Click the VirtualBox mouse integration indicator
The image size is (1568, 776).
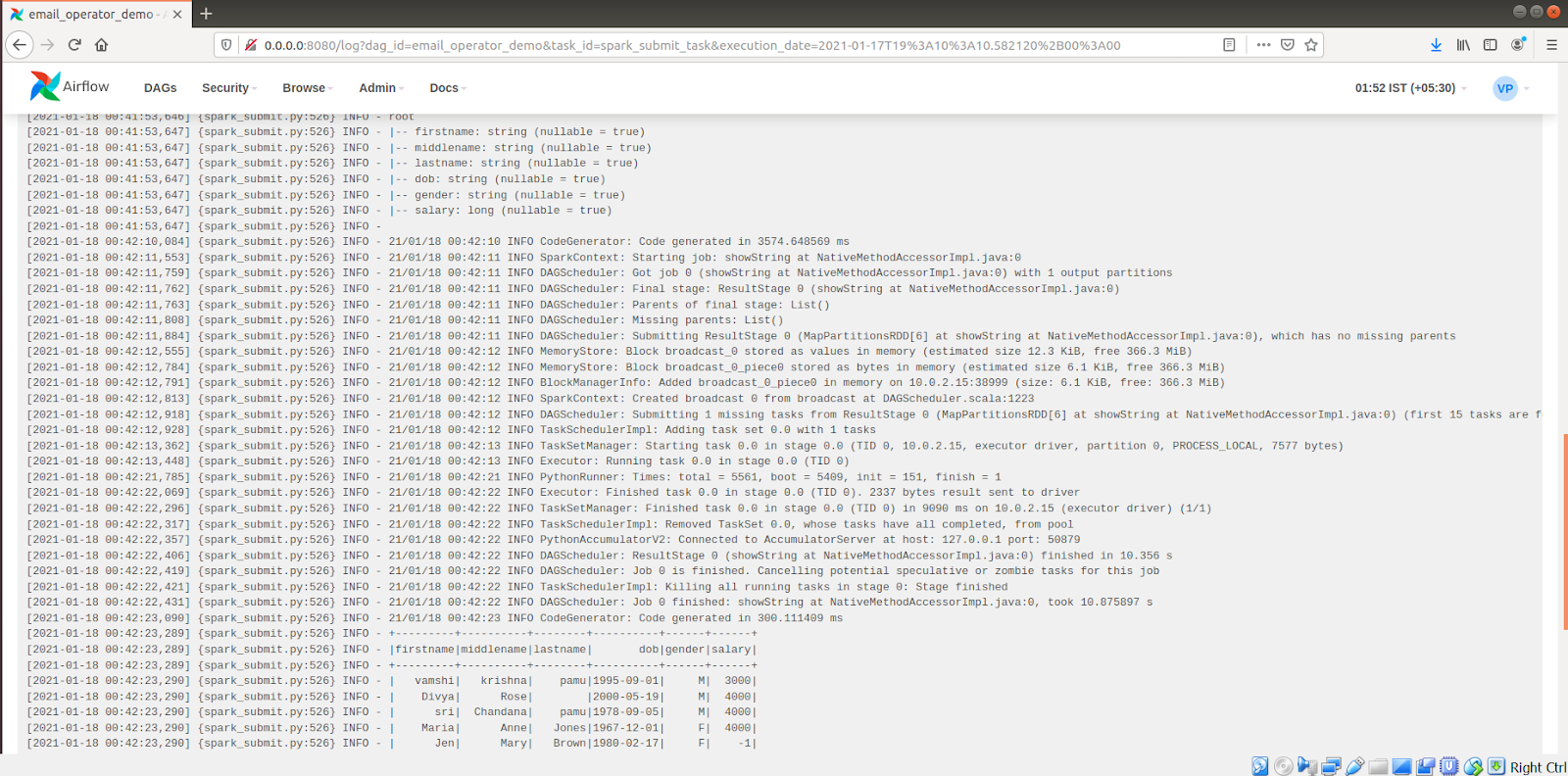1473,766
